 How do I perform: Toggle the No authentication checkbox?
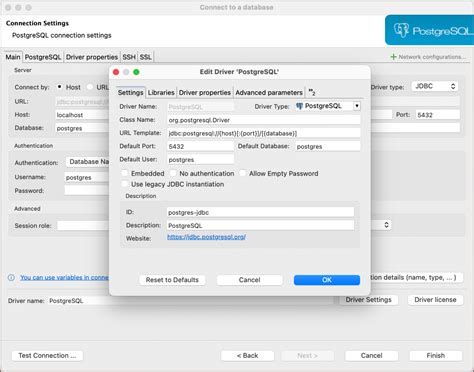tap(173, 173)
